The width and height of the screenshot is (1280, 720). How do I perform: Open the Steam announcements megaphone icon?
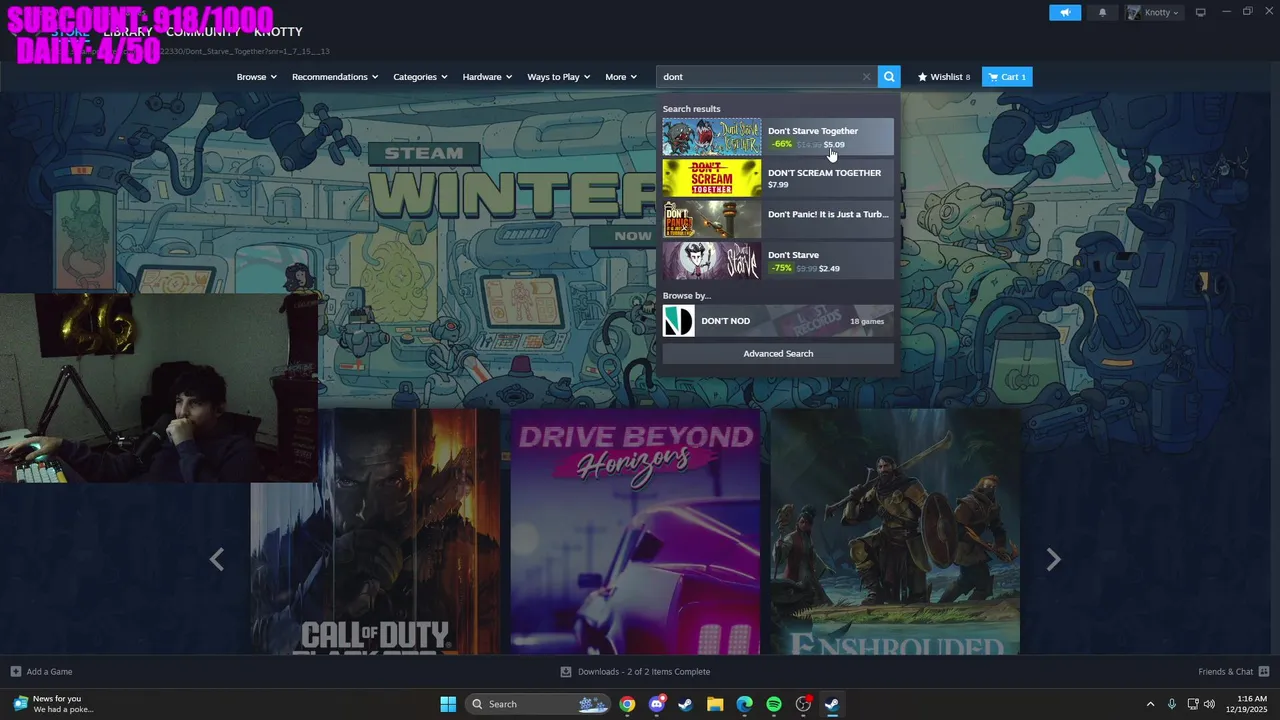[x=1065, y=12]
